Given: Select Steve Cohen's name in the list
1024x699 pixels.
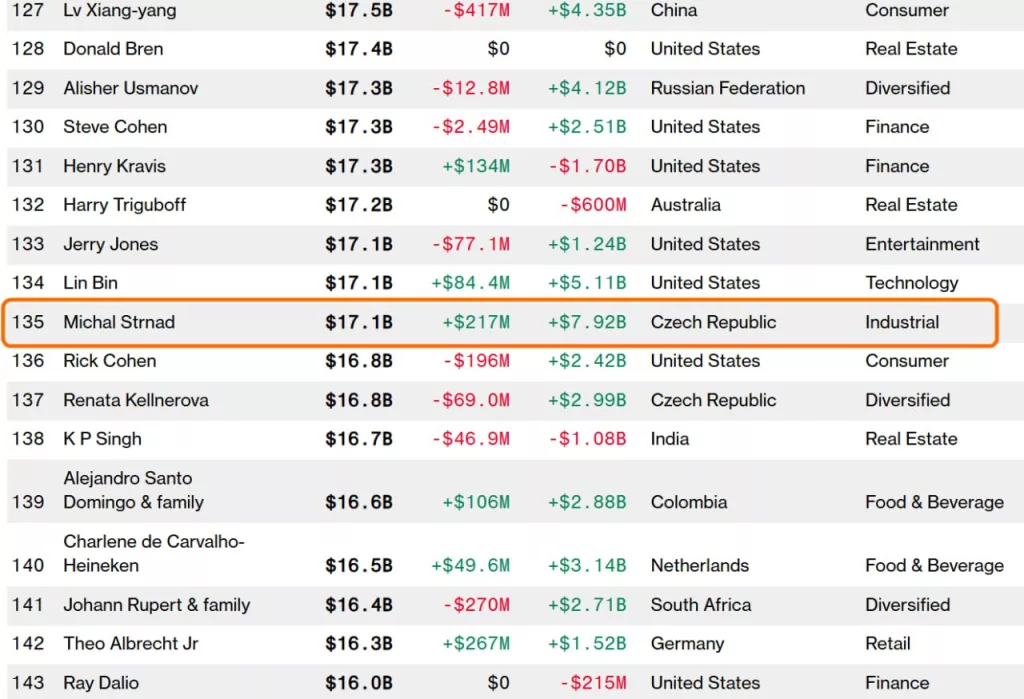Looking at the screenshot, I should click(x=115, y=127).
